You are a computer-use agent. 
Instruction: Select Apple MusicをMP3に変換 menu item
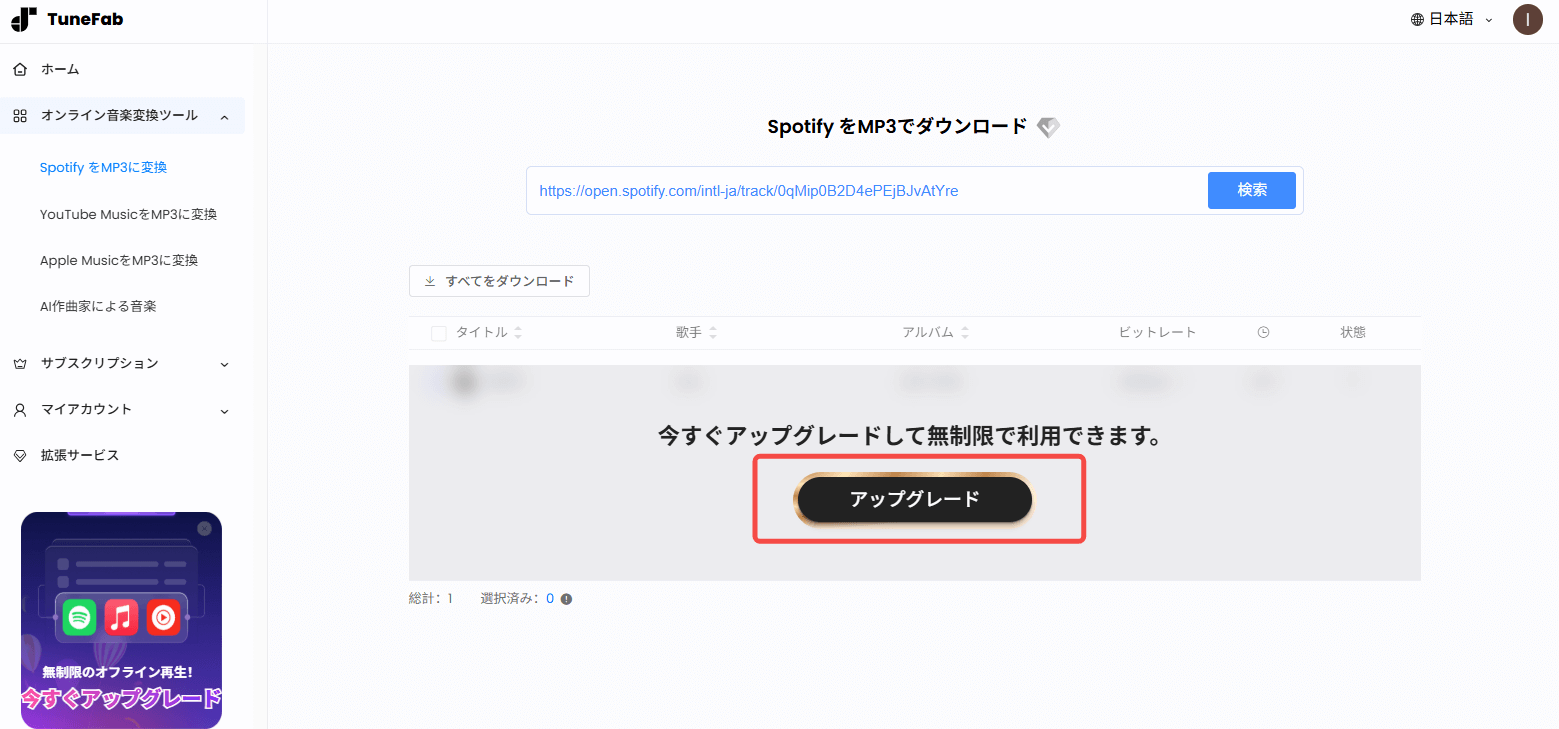click(x=119, y=260)
